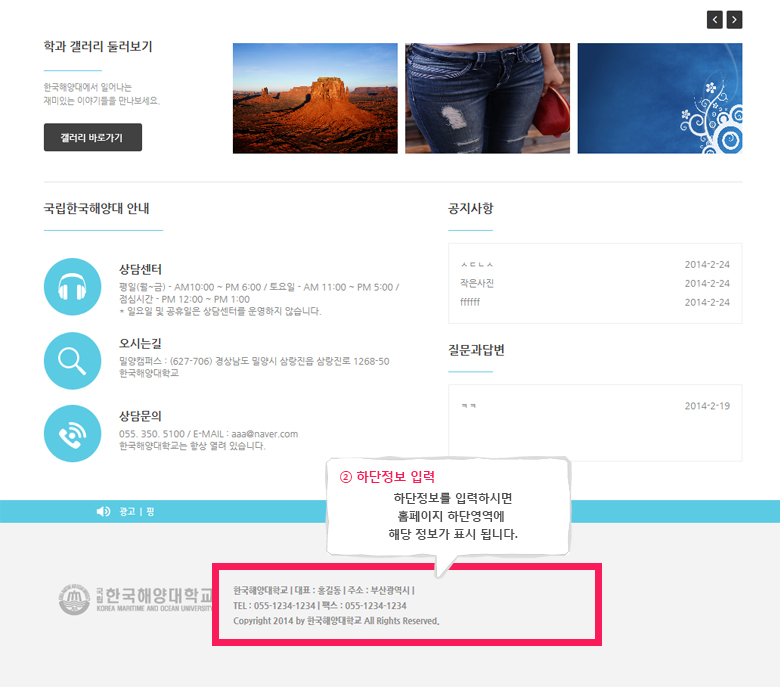Image resolution: width=780 pixels, height=697 pixels.
Task: Click the 상담센터 heading text
Action: click(x=140, y=269)
